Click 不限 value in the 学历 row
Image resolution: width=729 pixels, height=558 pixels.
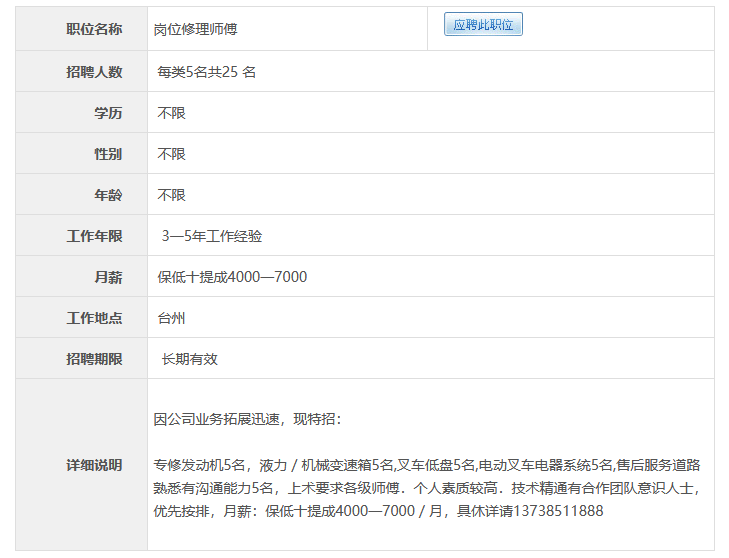pos(172,113)
